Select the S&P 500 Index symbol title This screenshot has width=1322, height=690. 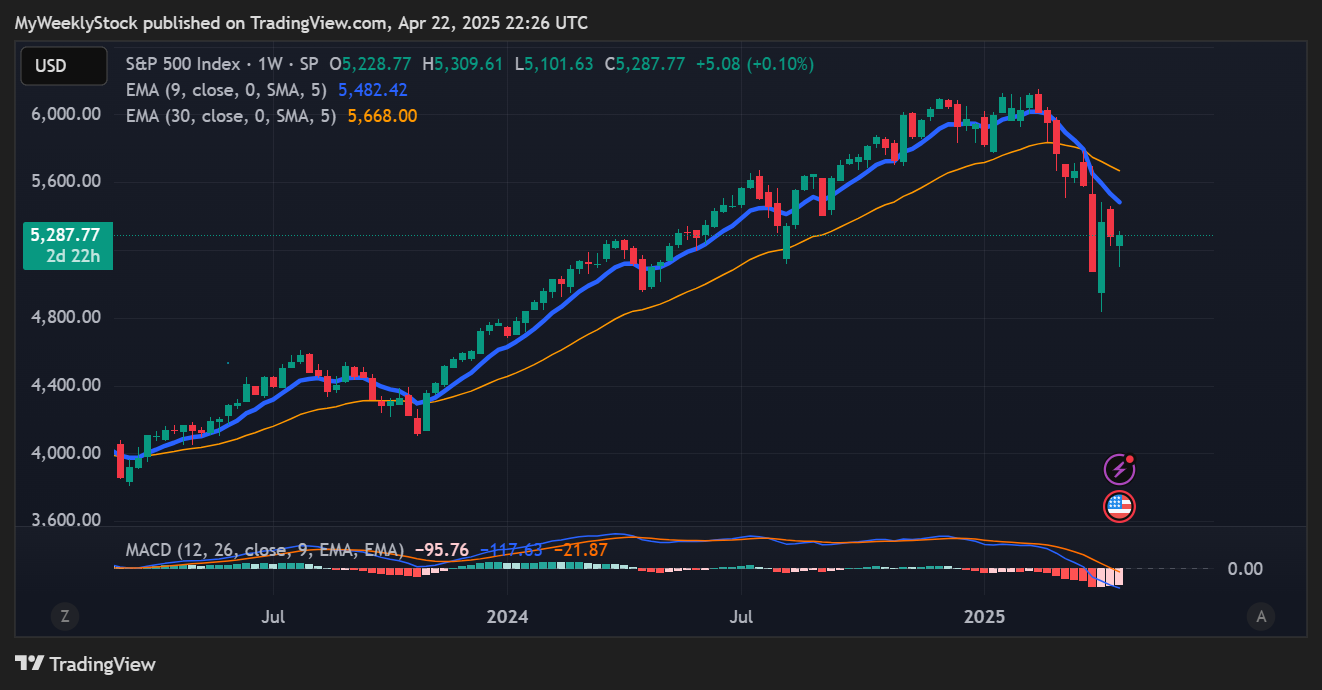[x=220, y=64]
